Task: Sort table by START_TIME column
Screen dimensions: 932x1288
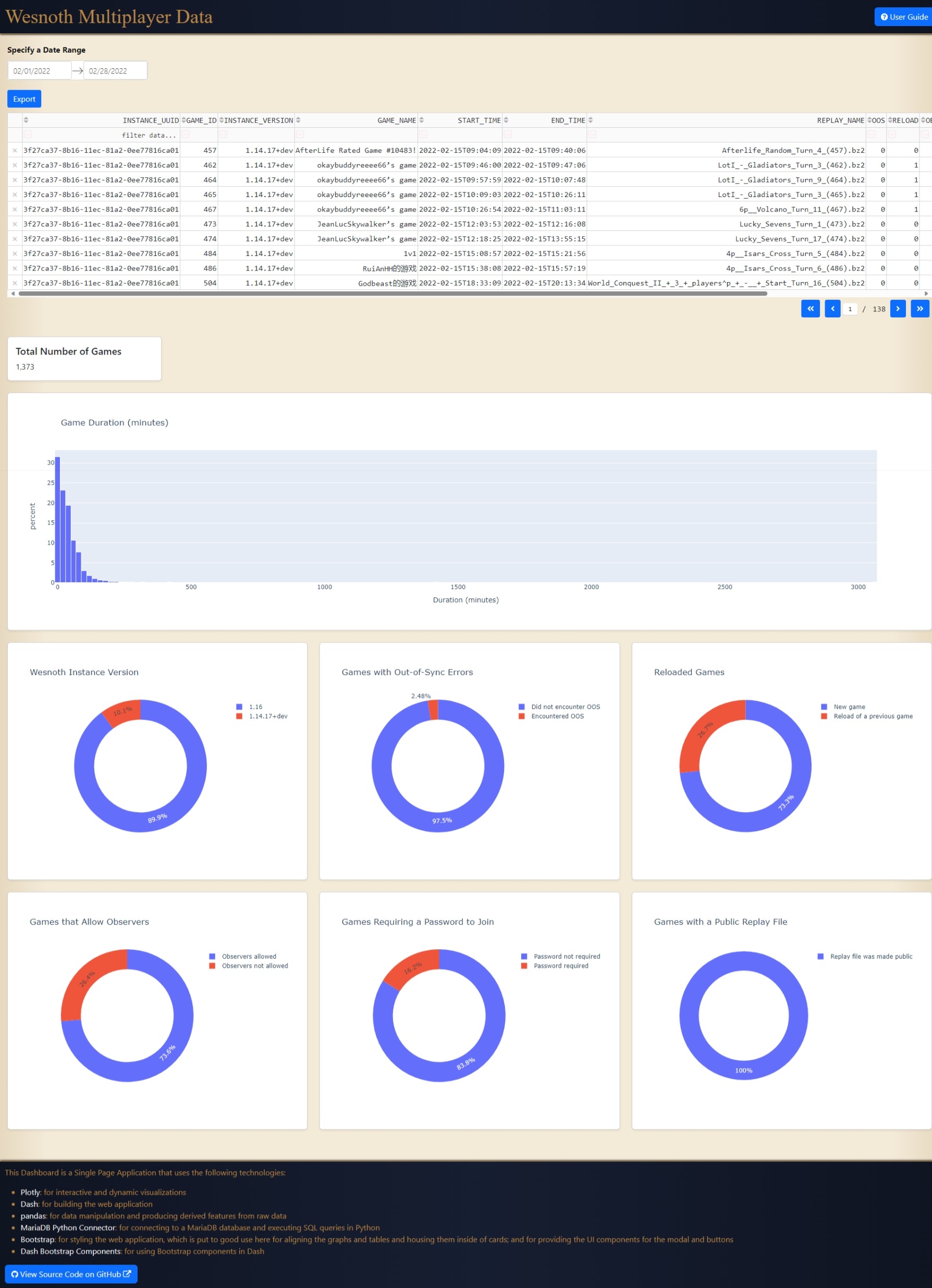Action: tap(421, 120)
